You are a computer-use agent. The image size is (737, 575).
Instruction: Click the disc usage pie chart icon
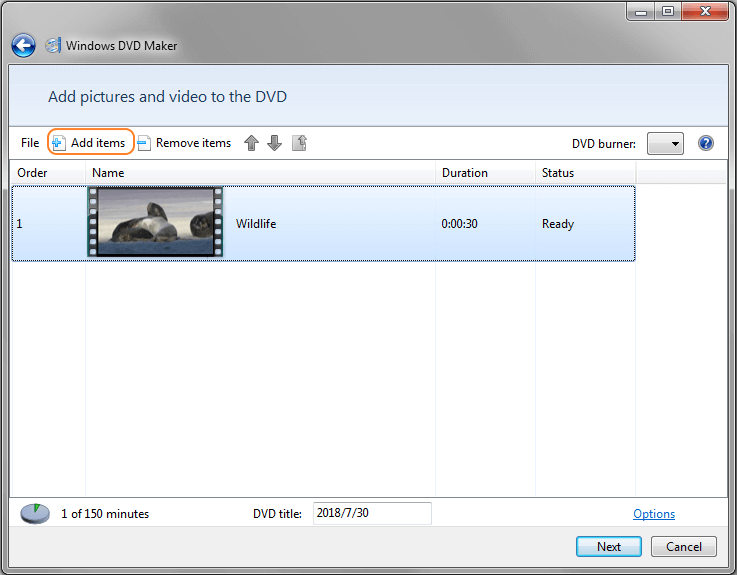point(35,514)
